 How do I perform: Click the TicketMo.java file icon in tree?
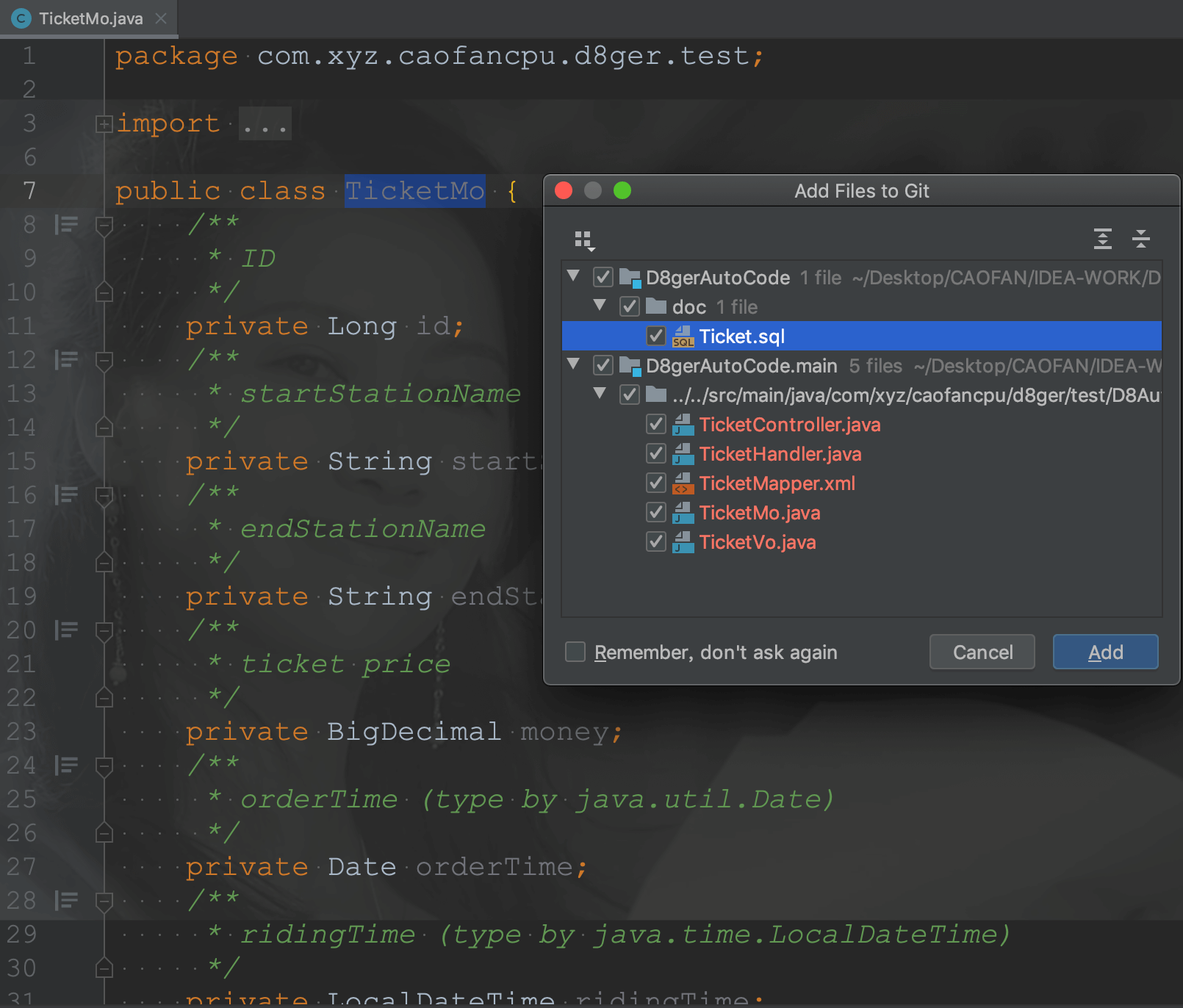coord(683,513)
